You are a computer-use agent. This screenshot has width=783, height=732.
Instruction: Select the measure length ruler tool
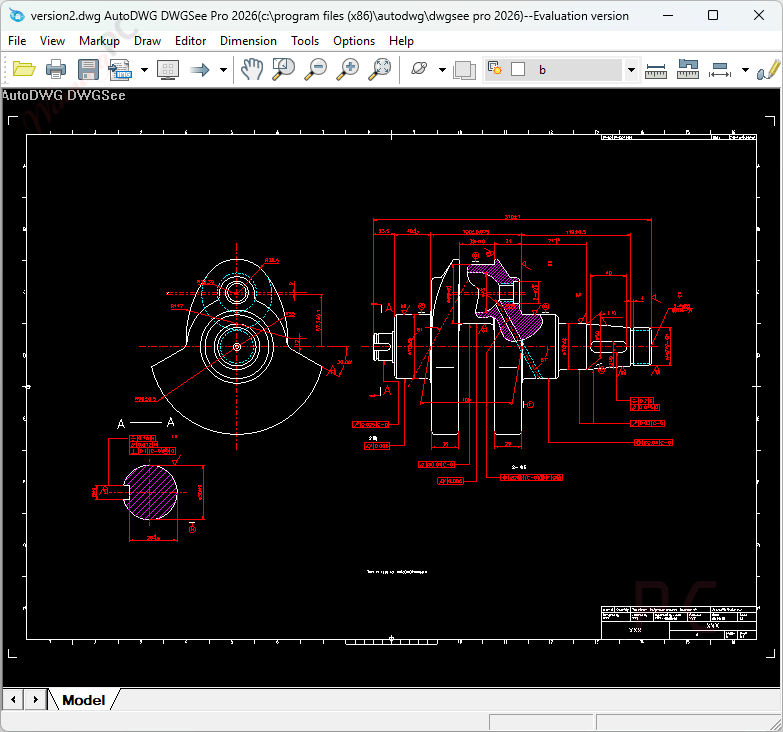click(x=656, y=71)
